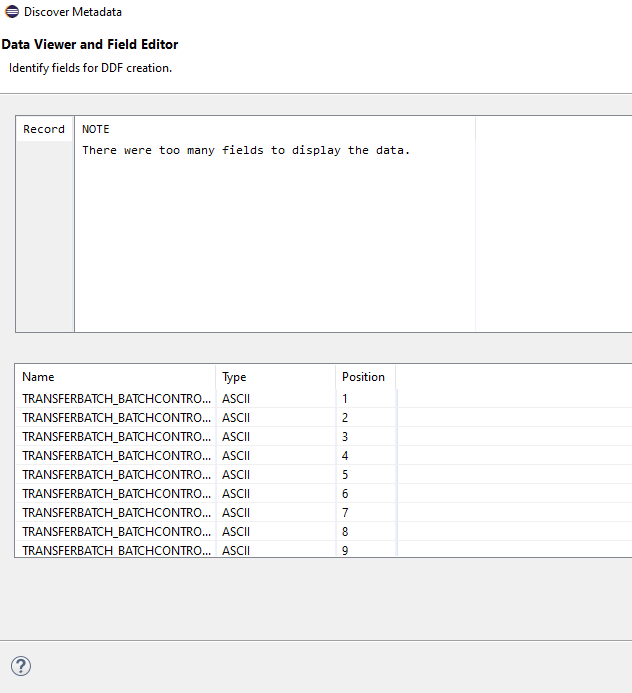Select the field row at position 1
The height and width of the screenshot is (693, 632).
(x=324, y=399)
